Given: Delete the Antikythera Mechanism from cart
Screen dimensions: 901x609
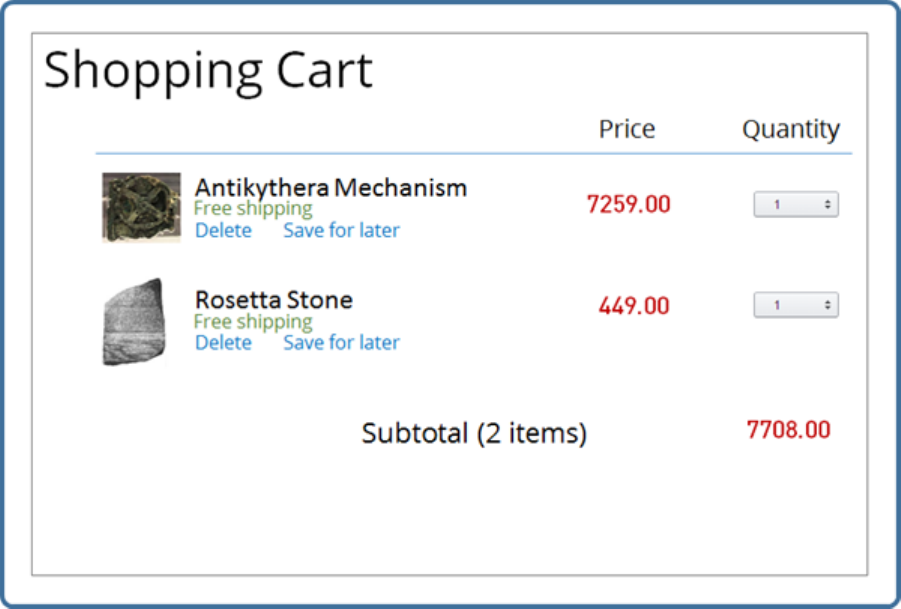Looking at the screenshot, I should click(223, 231).
